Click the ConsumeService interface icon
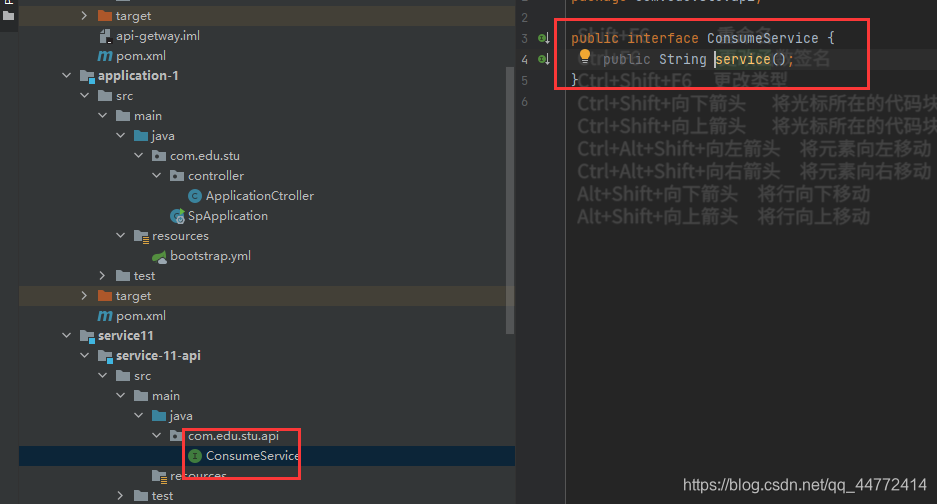The image size is (937, 504). [x=195, y=456]
